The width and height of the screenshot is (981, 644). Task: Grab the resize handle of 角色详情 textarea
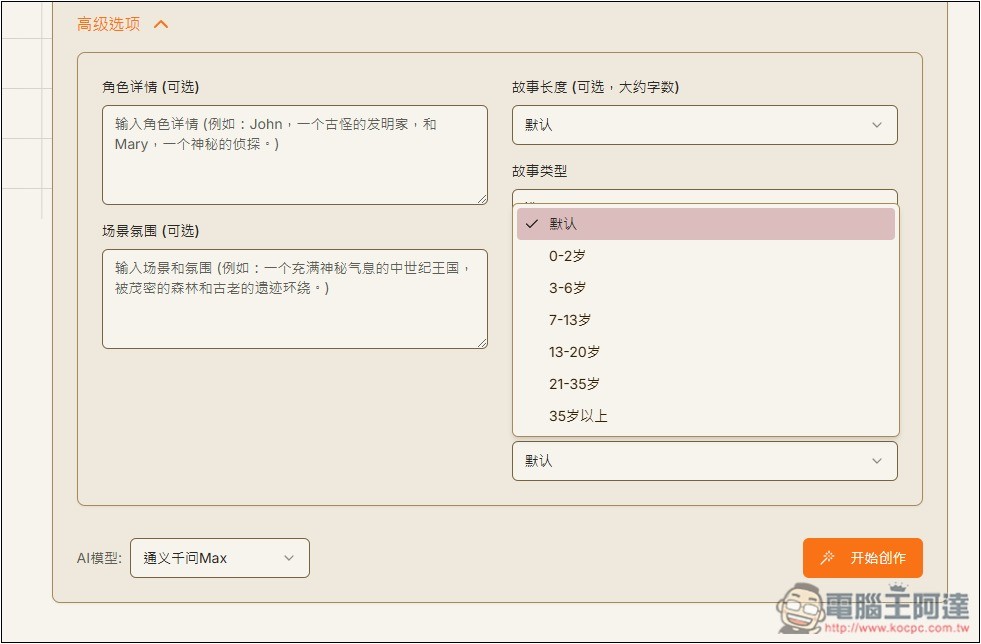(x=482, y=200)
